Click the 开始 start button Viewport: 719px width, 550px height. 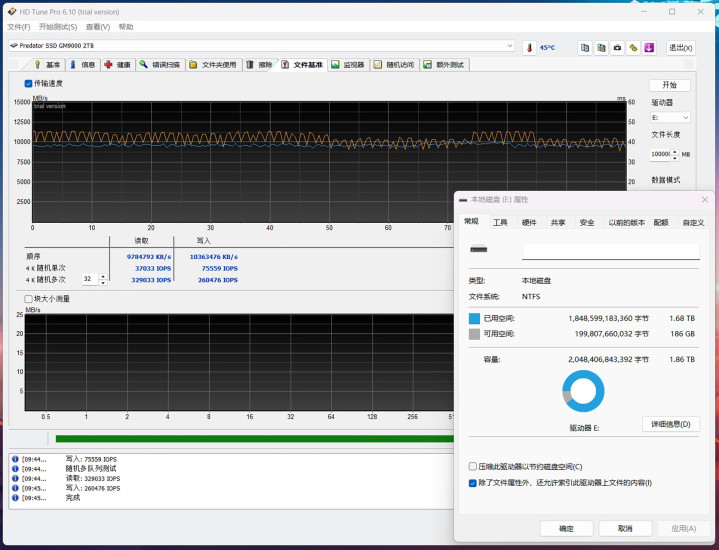click(669, 85)
